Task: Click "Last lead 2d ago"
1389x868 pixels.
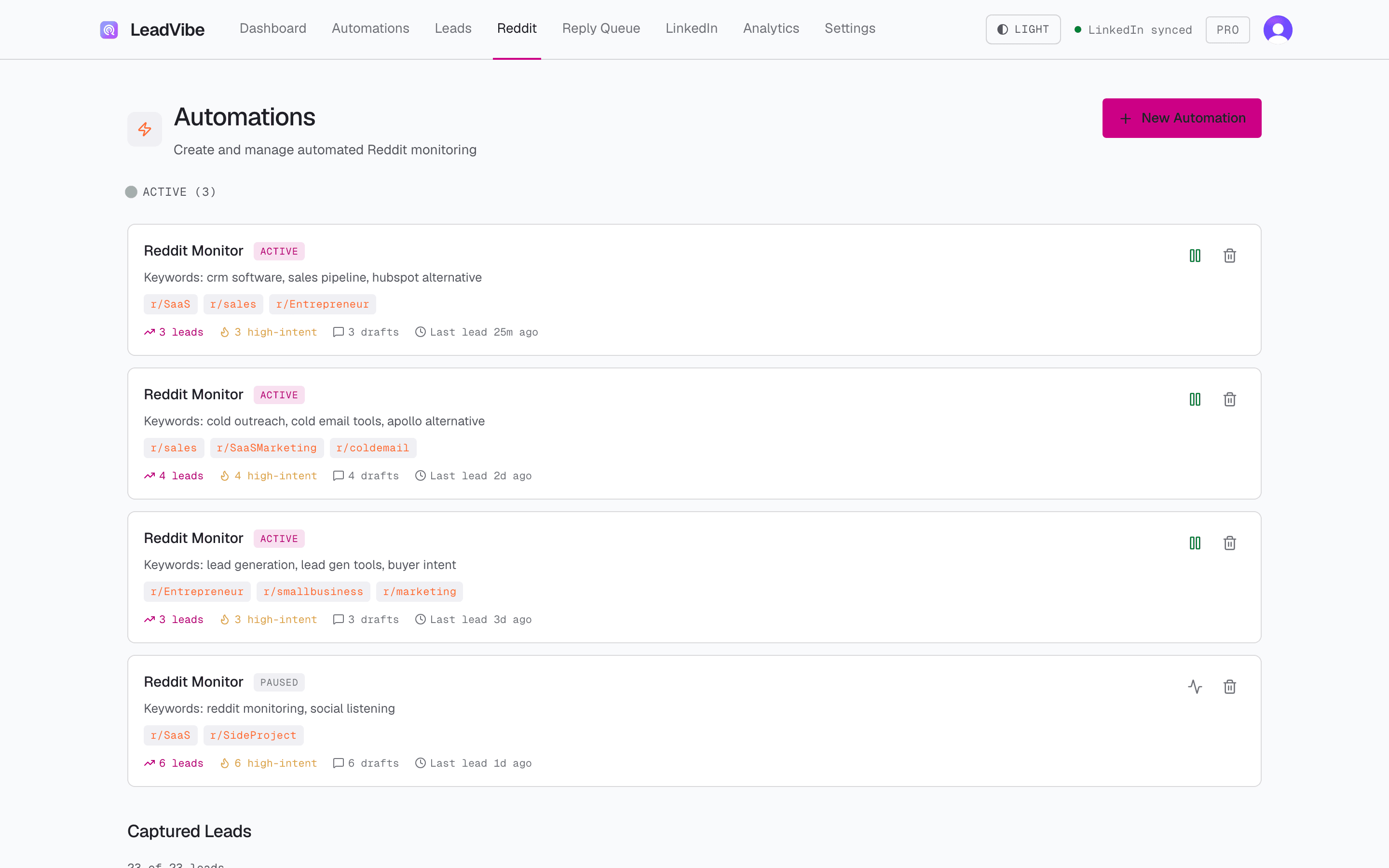Action: 474,476
